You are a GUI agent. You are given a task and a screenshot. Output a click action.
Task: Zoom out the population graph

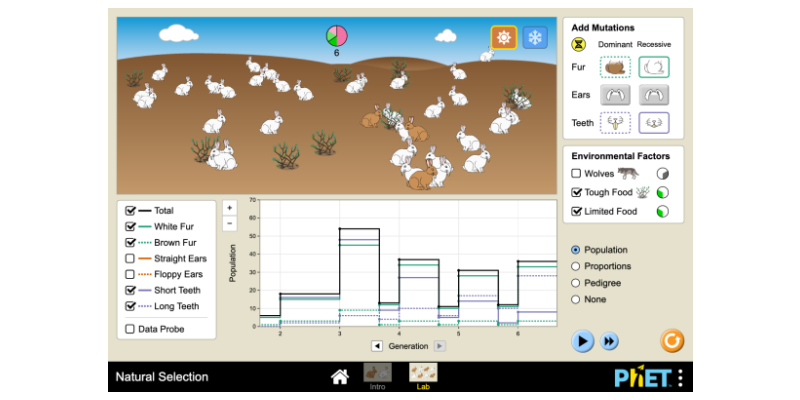point(229,223)
